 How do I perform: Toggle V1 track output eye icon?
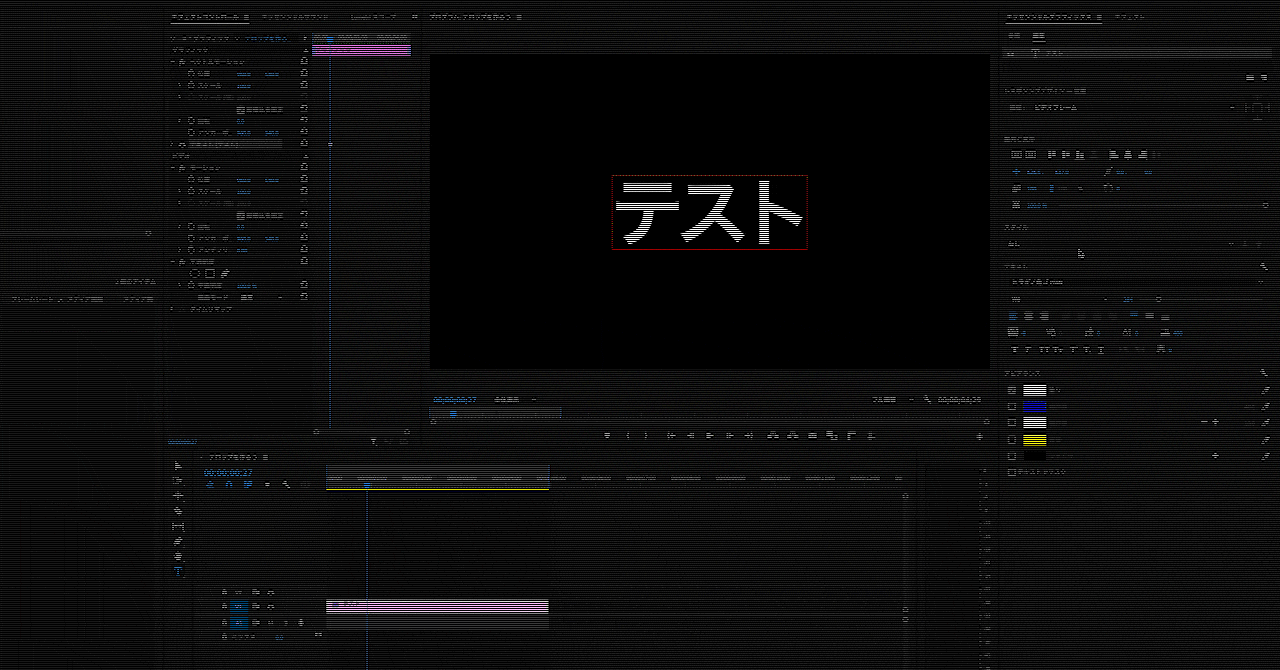270,606
